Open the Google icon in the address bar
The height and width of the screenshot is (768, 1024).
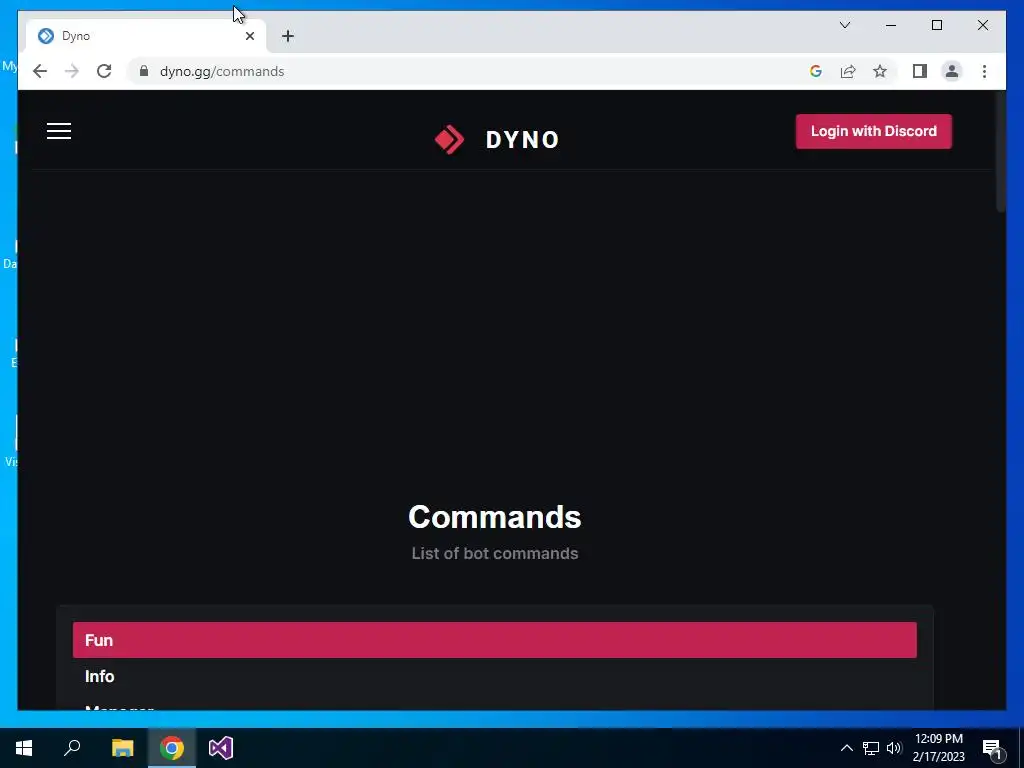(816, 71)
